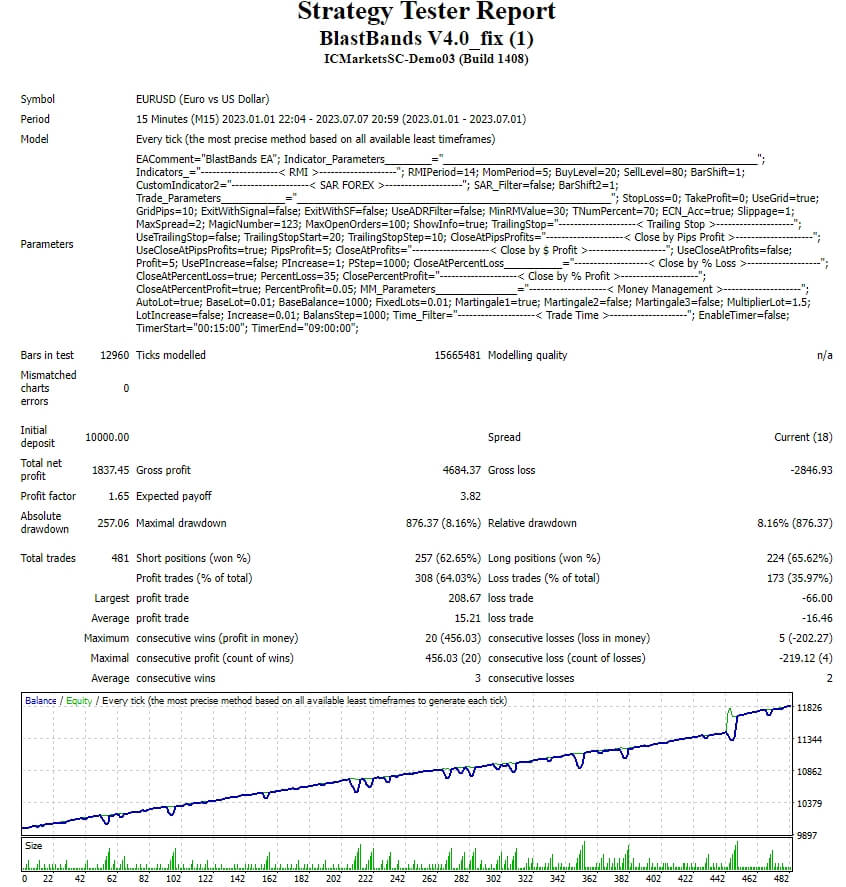This screenshot has height=887, width=846.
Task: Click the ICMarketsSC-Demo03 build line
Action: [426, 59]
